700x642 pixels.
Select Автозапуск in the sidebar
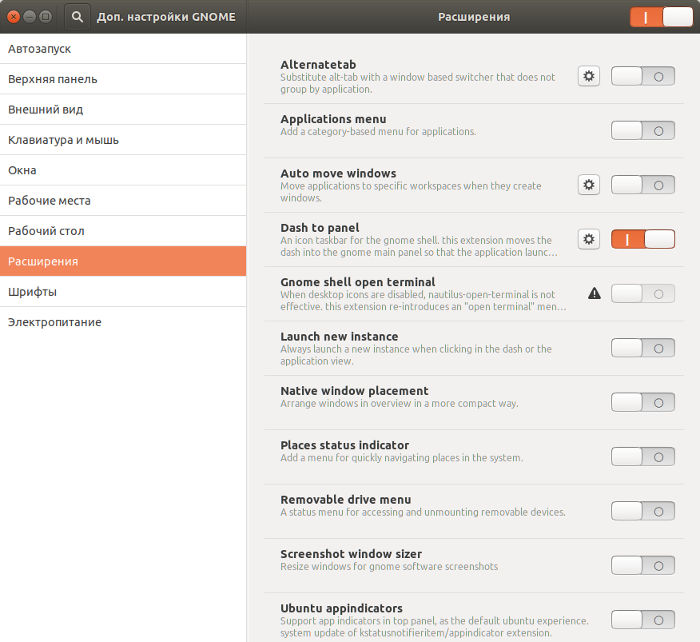pyautogui.click(x=123, y=49)
